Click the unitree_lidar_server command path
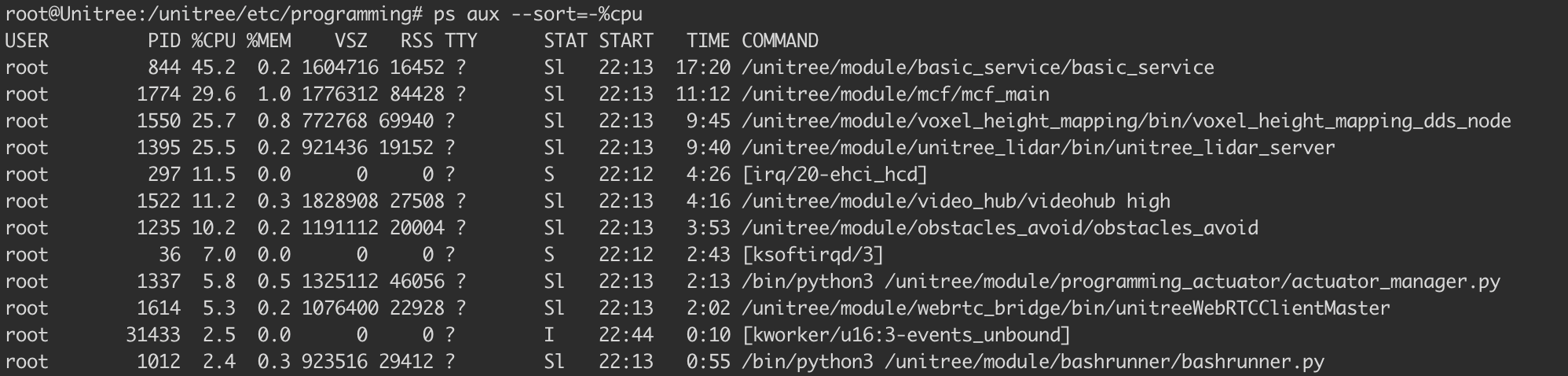The image size is (1568, 376). 1039,148
